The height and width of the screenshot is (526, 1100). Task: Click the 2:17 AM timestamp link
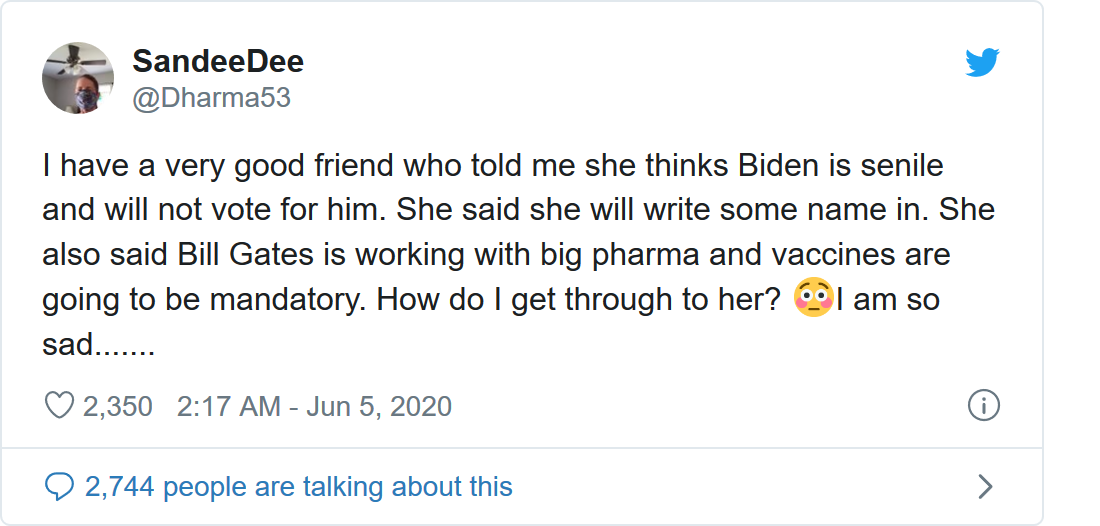(229, 407)
